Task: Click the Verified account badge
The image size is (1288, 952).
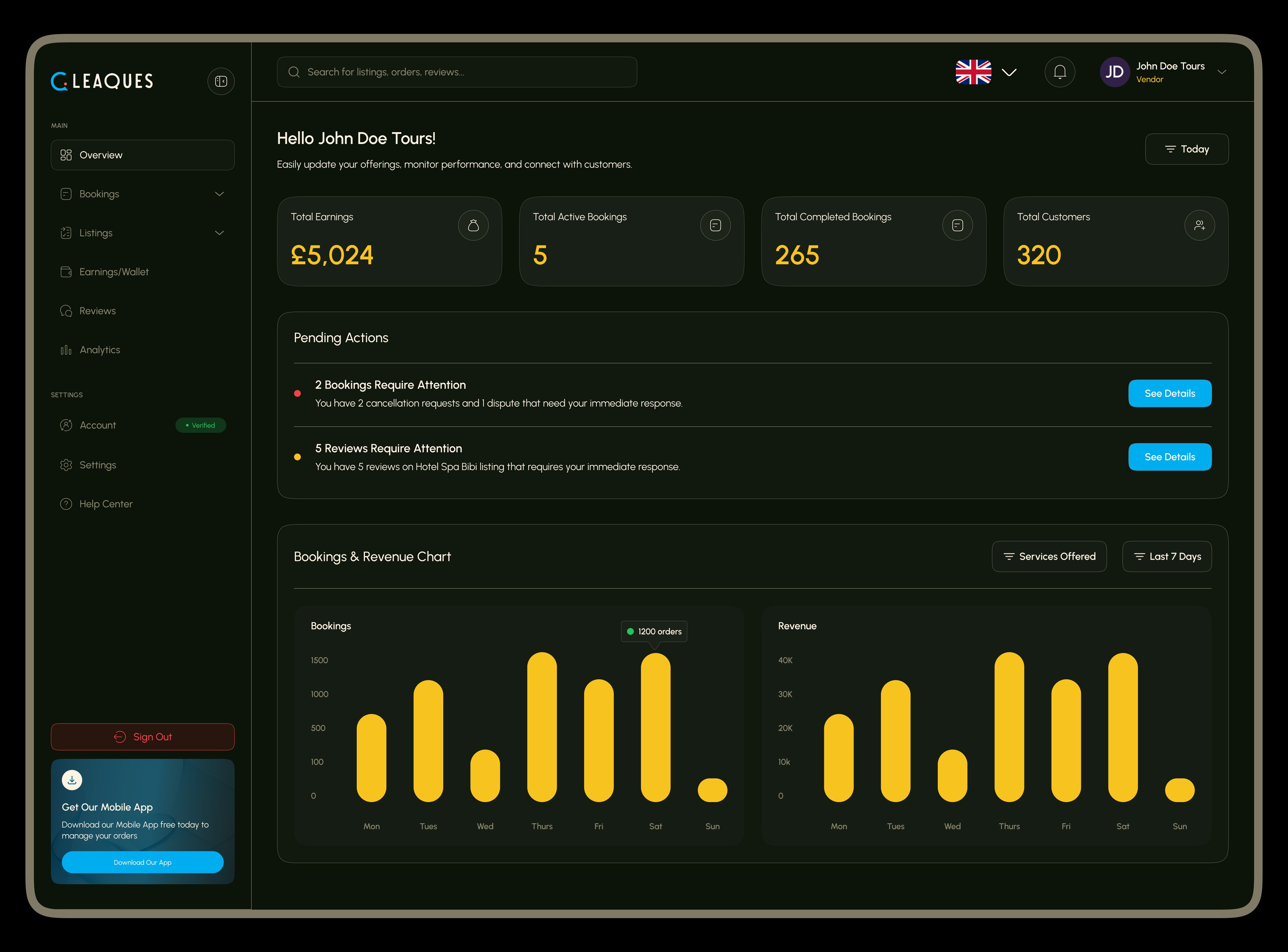Action: (x=201, y=425)
